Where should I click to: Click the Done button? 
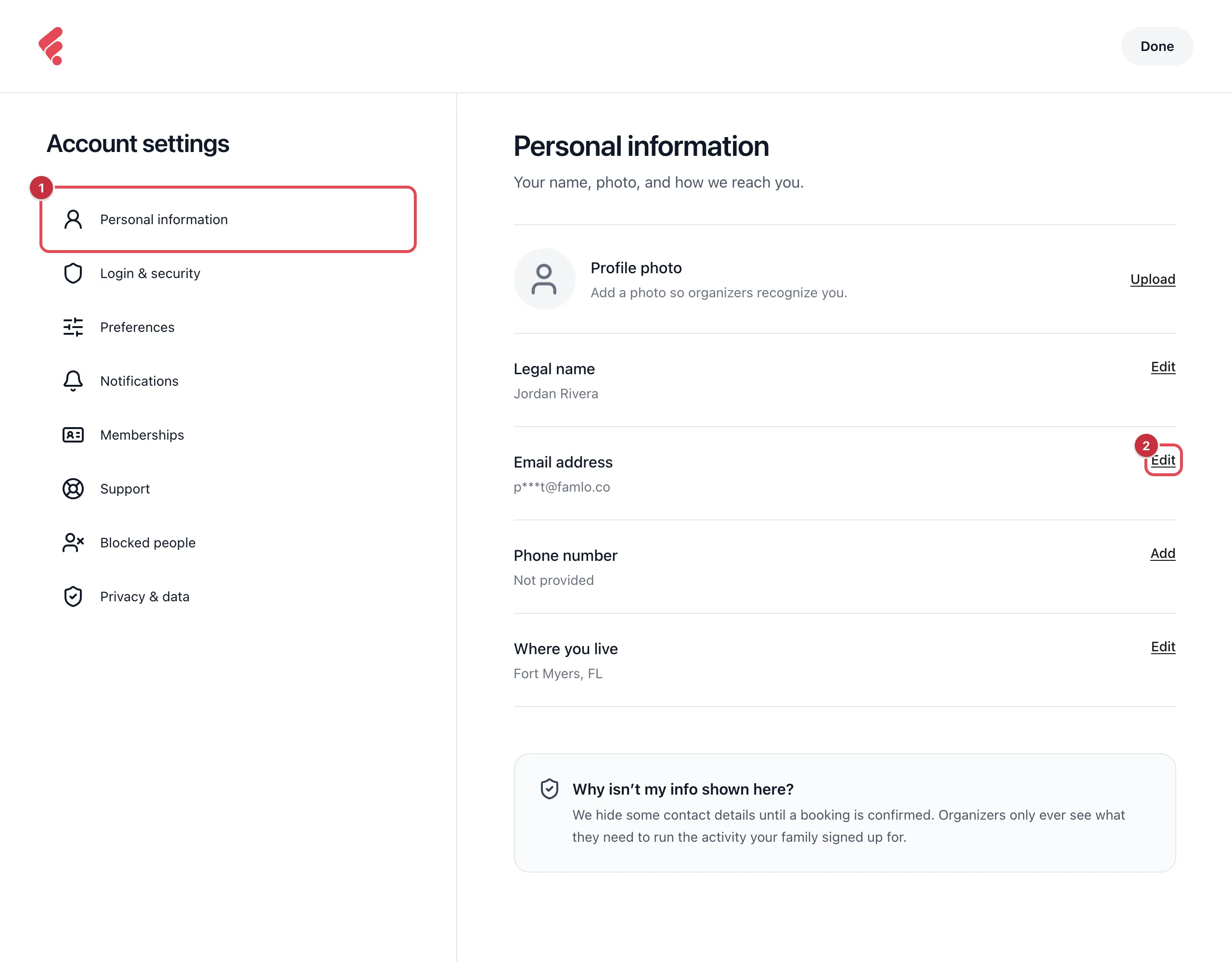(1156, 46)
